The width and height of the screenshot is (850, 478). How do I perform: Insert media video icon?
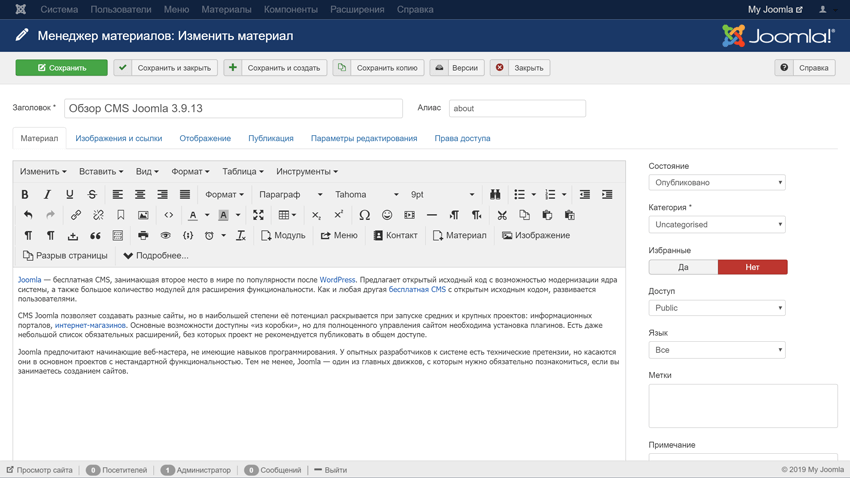[409, 215]
